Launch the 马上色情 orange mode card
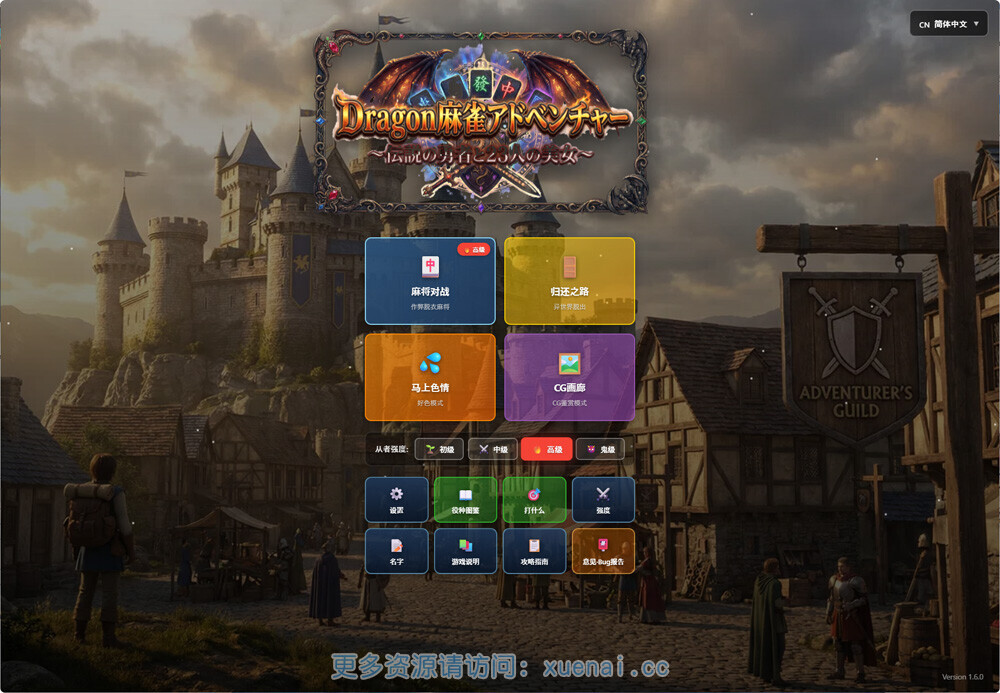Viewport: 1000px width, 693px height. pos(430,377)
